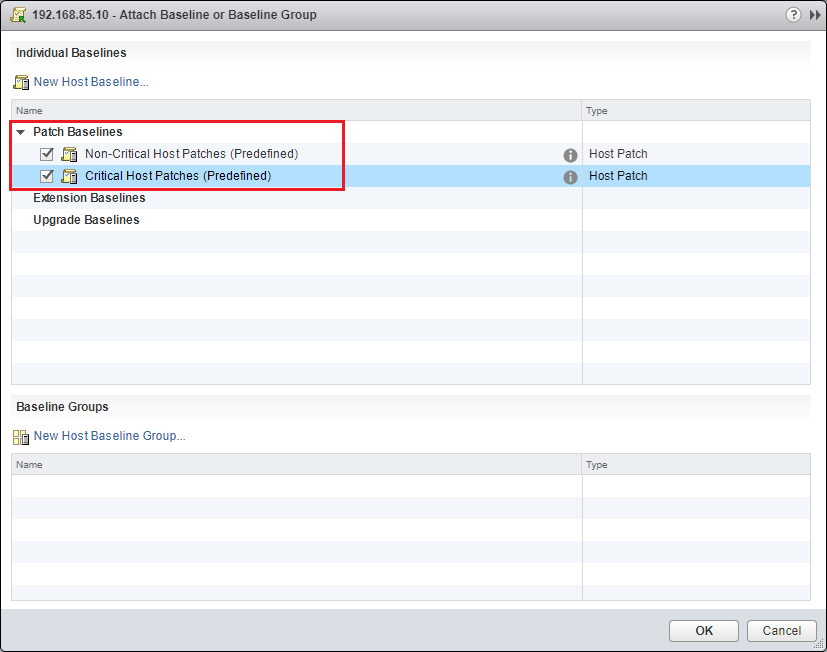This screenshot has width=827, height=652.
Task: Select Critical Host Patches (Predefined) row text
Action: [178, 176]
